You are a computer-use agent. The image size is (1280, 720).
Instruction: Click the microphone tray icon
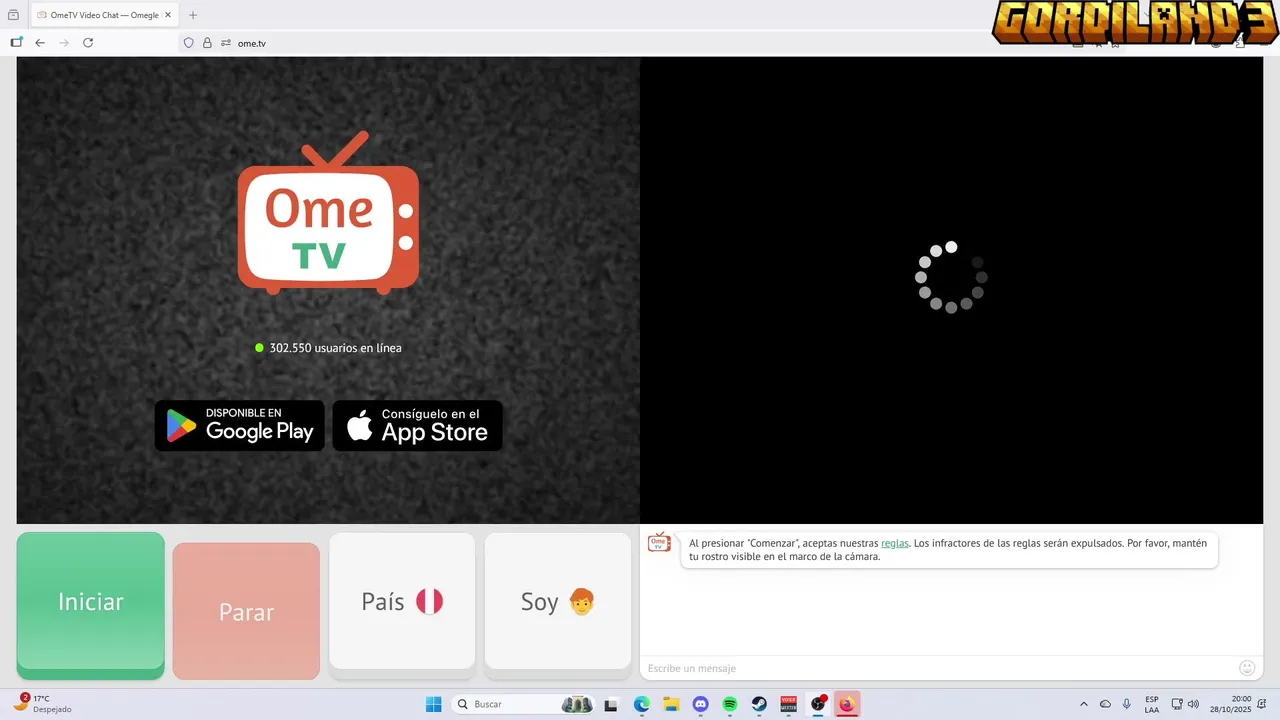pos(1127,704)
